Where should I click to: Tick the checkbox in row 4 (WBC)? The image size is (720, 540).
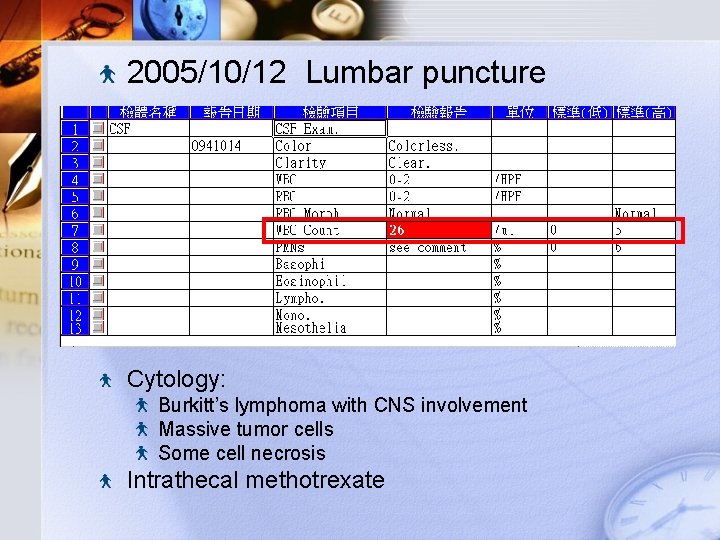[x=98, y=179]
